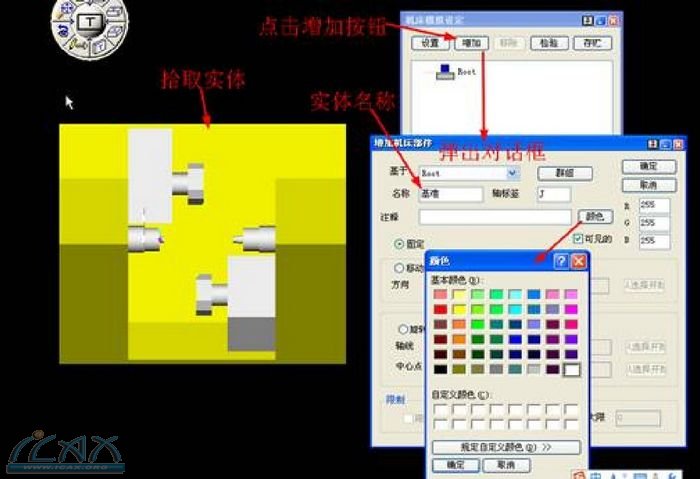Image resolution: width=700 pixels, height=479 pixels.
Task: Click the yellow-green wrench icon on the wheel
Action: click(x=77, y=44)
